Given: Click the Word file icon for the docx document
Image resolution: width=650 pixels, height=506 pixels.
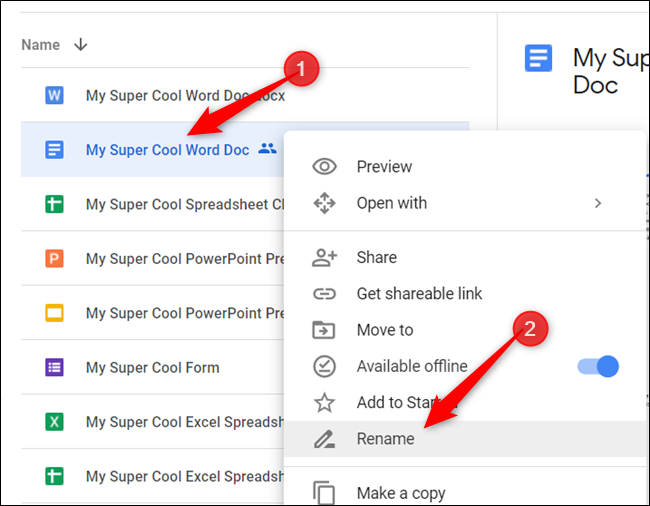Looking at the screenshot, I should point(54,96).
